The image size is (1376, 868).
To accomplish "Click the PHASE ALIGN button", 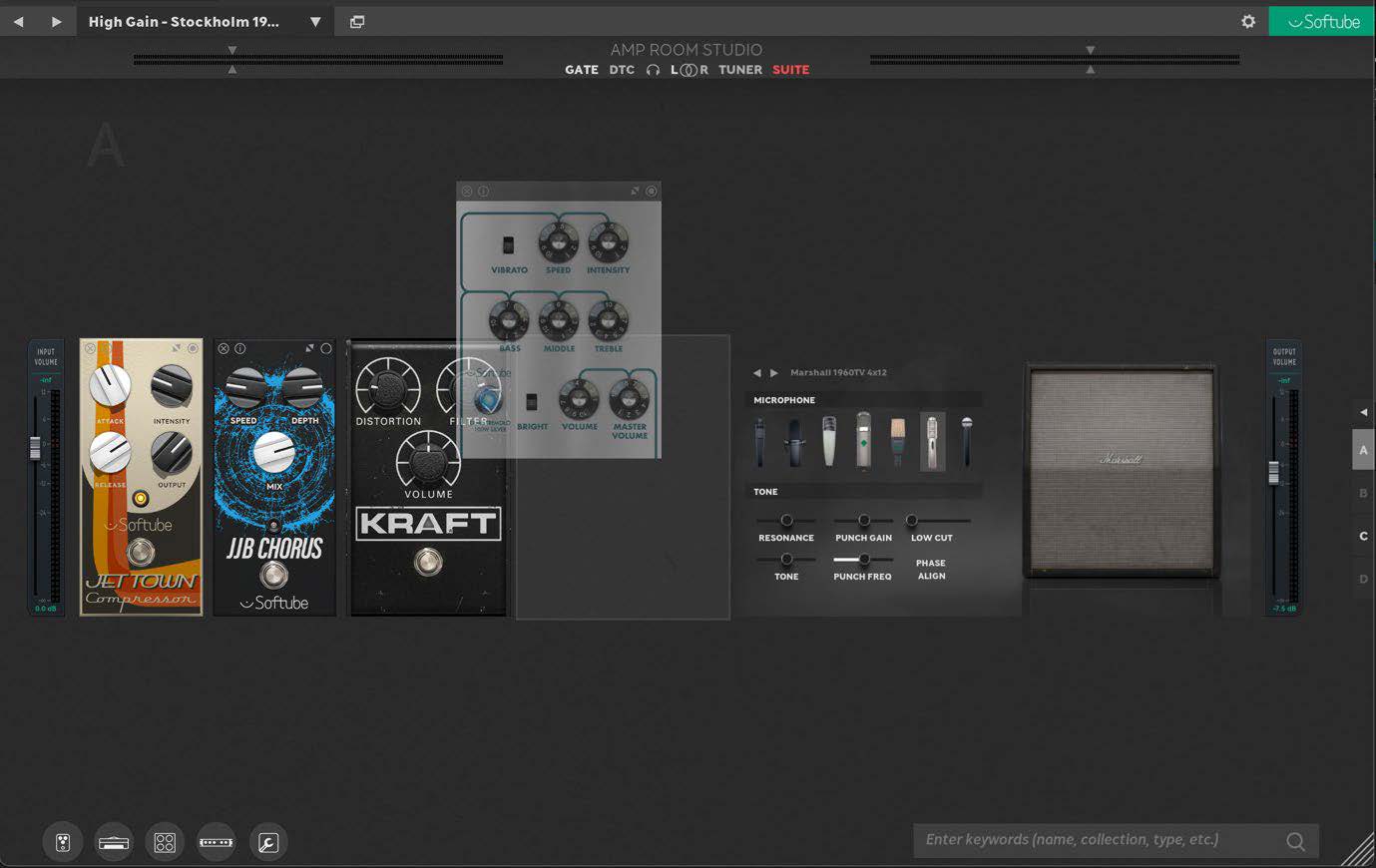I will (x=931, y=570).
